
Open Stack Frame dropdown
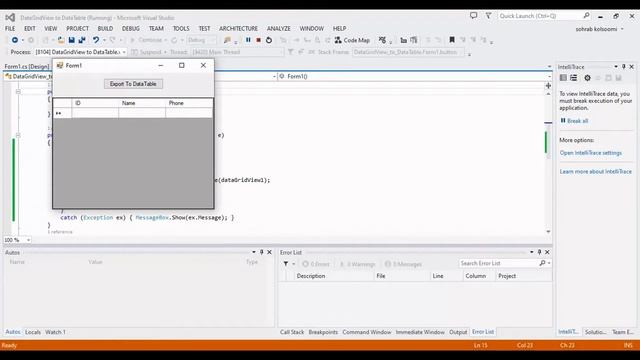coord(409,52)
